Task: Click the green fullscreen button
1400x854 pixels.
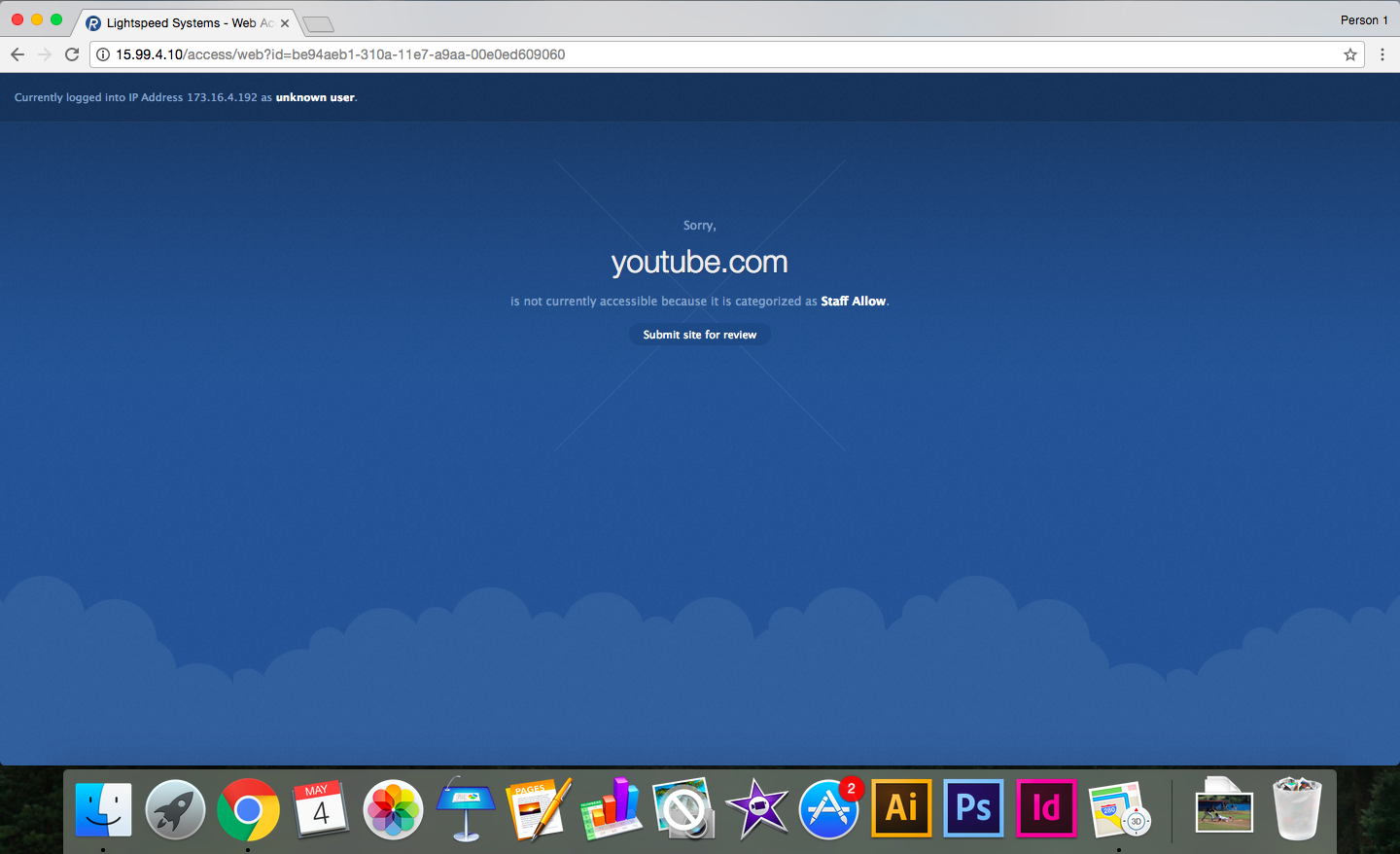Action: coord(56,19)
